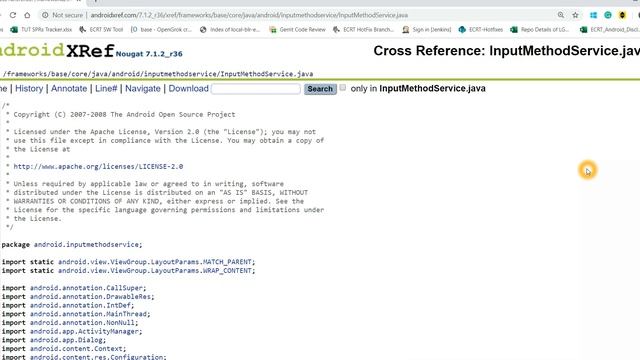Open the yellow shield extension icon
Viewport: 640px width, 360px height.
(x=622, y=15)
